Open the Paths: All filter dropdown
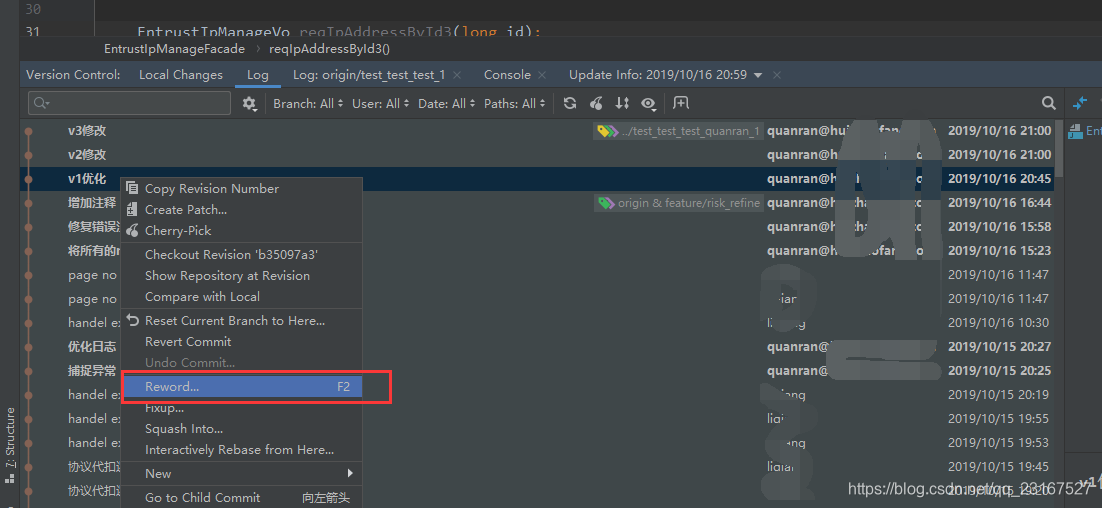Screen dimensions: 1102x508 click(x=514, y=103)
